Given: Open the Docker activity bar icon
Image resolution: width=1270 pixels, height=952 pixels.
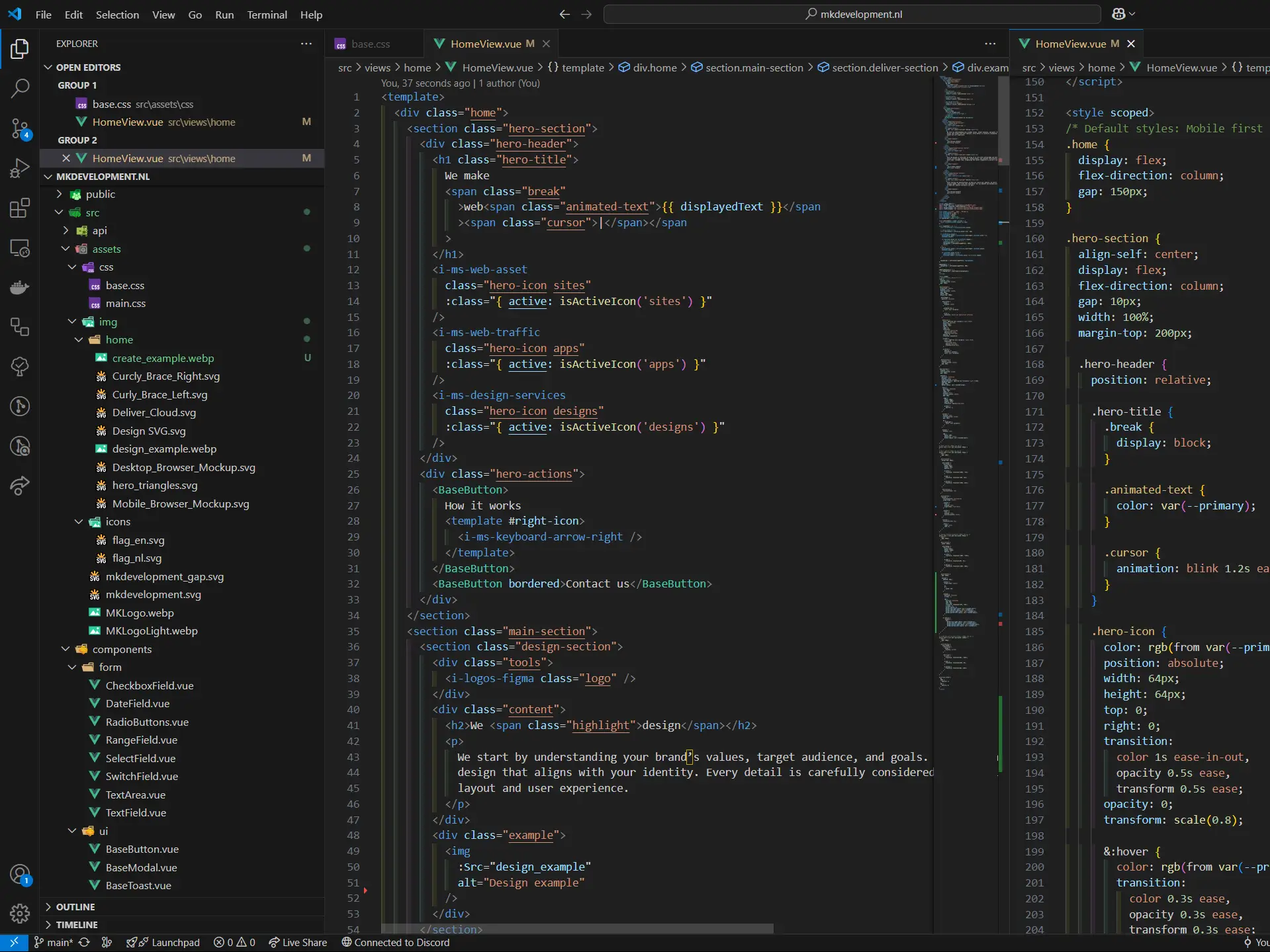Looking at the screenshot, I should click(x=20, y=287).
